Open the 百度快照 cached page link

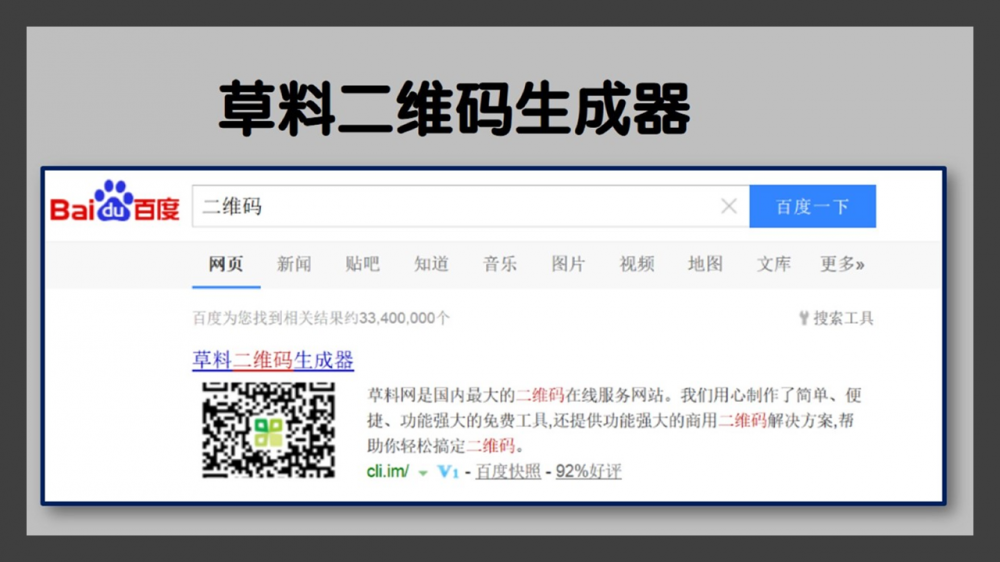click(508, 472)
